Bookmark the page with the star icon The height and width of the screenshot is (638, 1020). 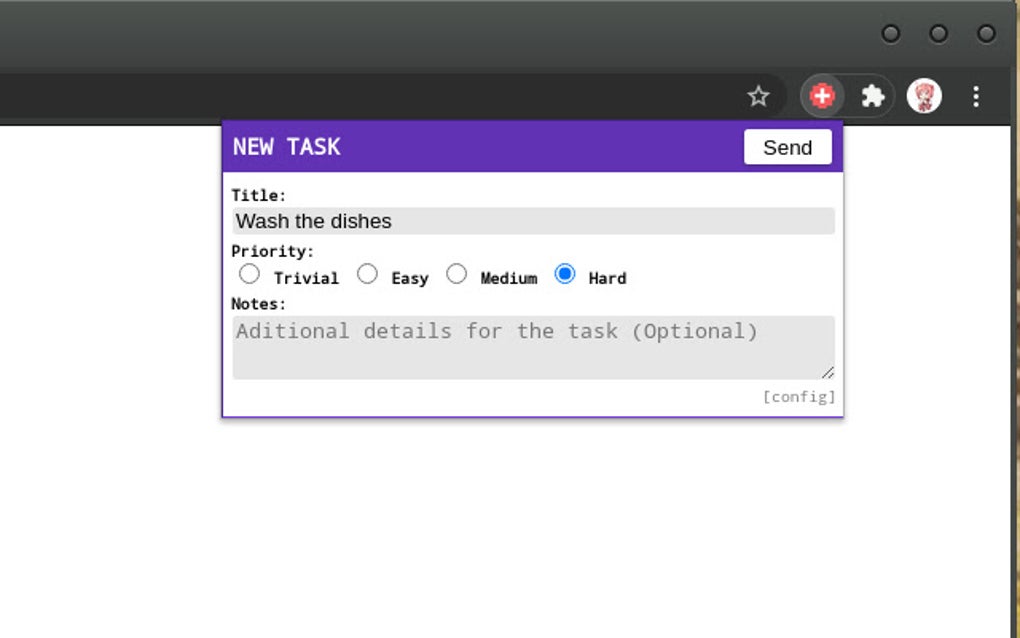click(758, 96)
